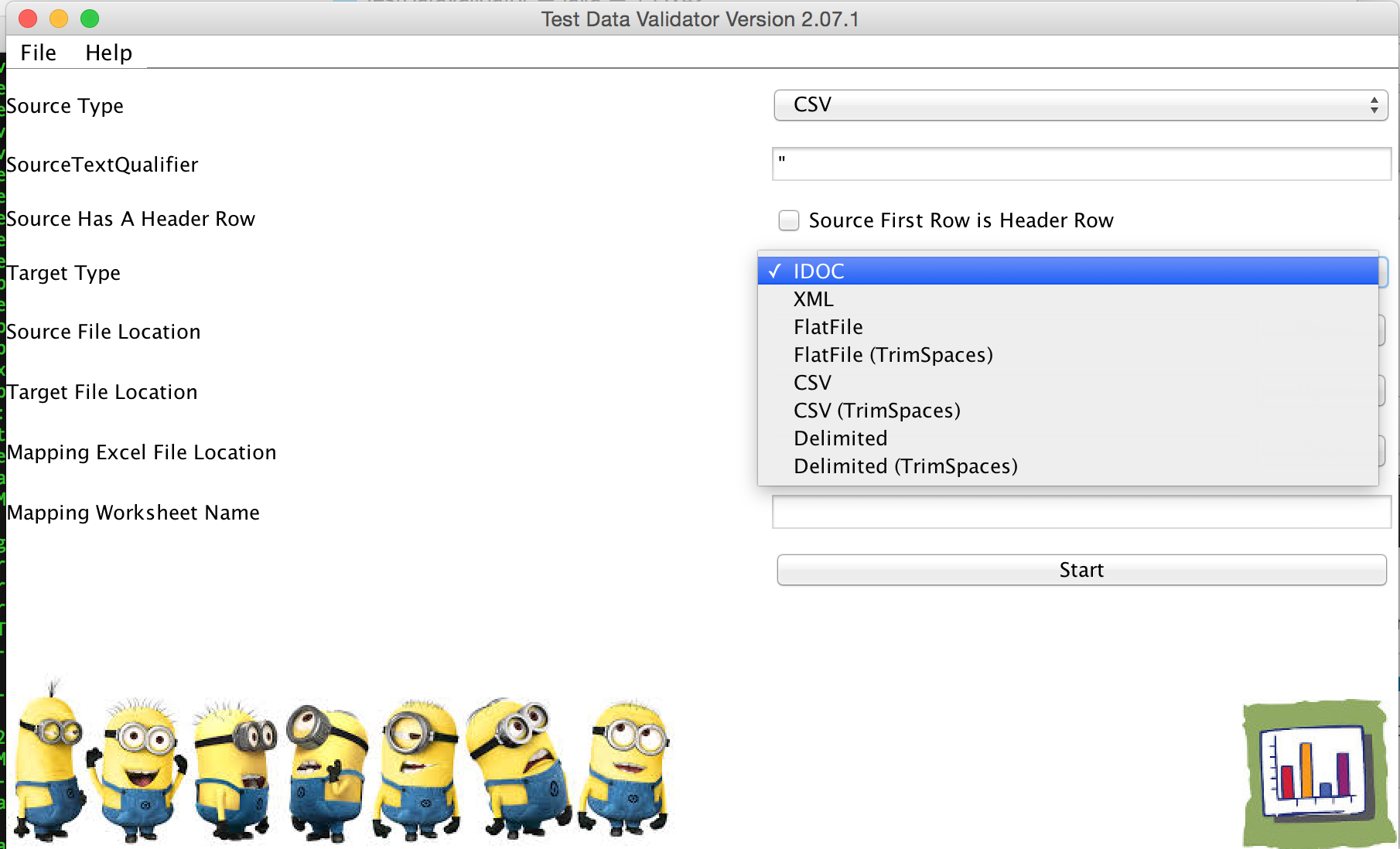Select CSV (TrimSpaces) target type
The height and width of the screenshot is (849, 1400).
pyautogui.click(x=876, y=411)
